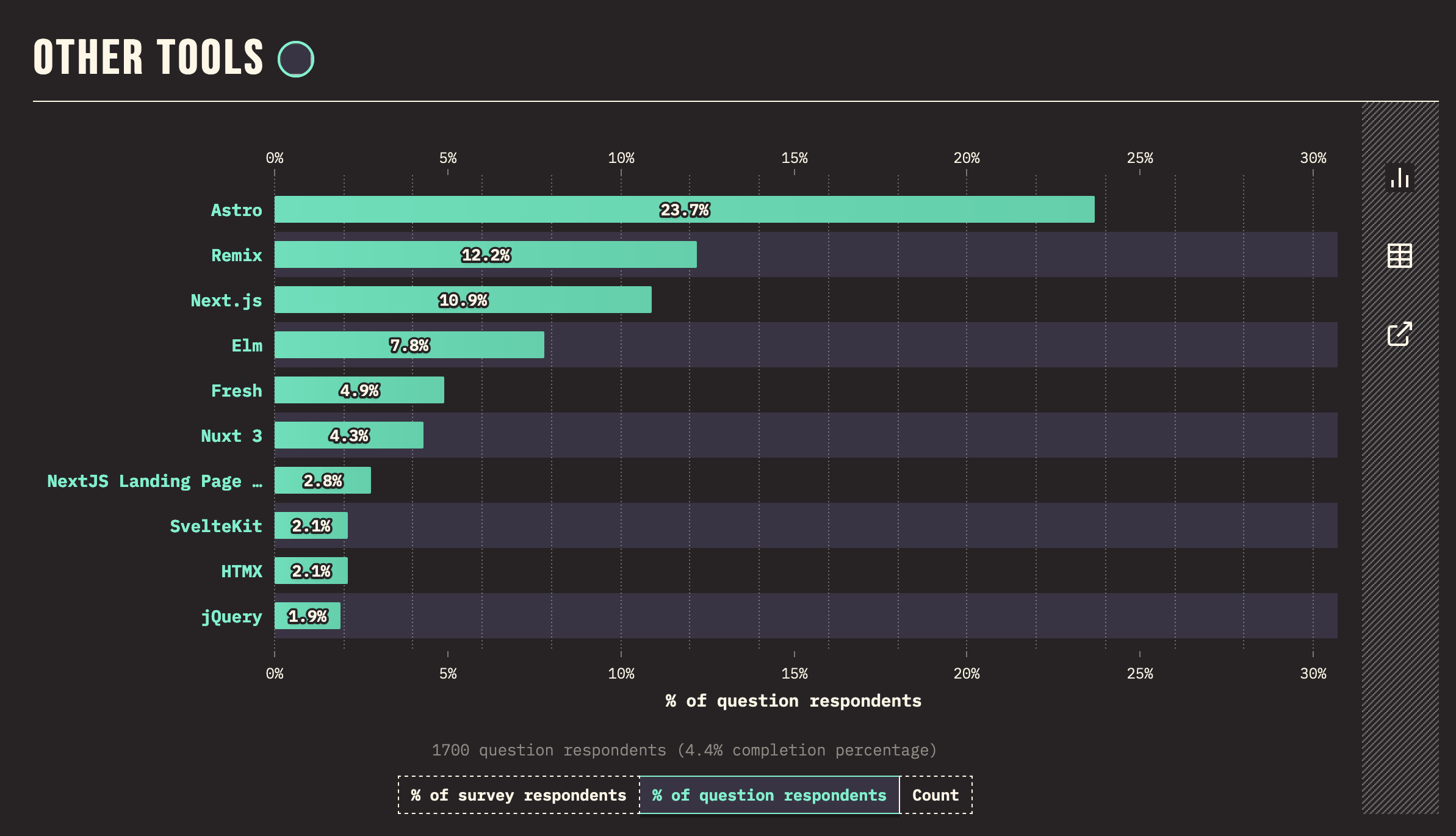Click the Next.js label
This screenshot has width=1456, height=836.
click(x=226, y=300)
